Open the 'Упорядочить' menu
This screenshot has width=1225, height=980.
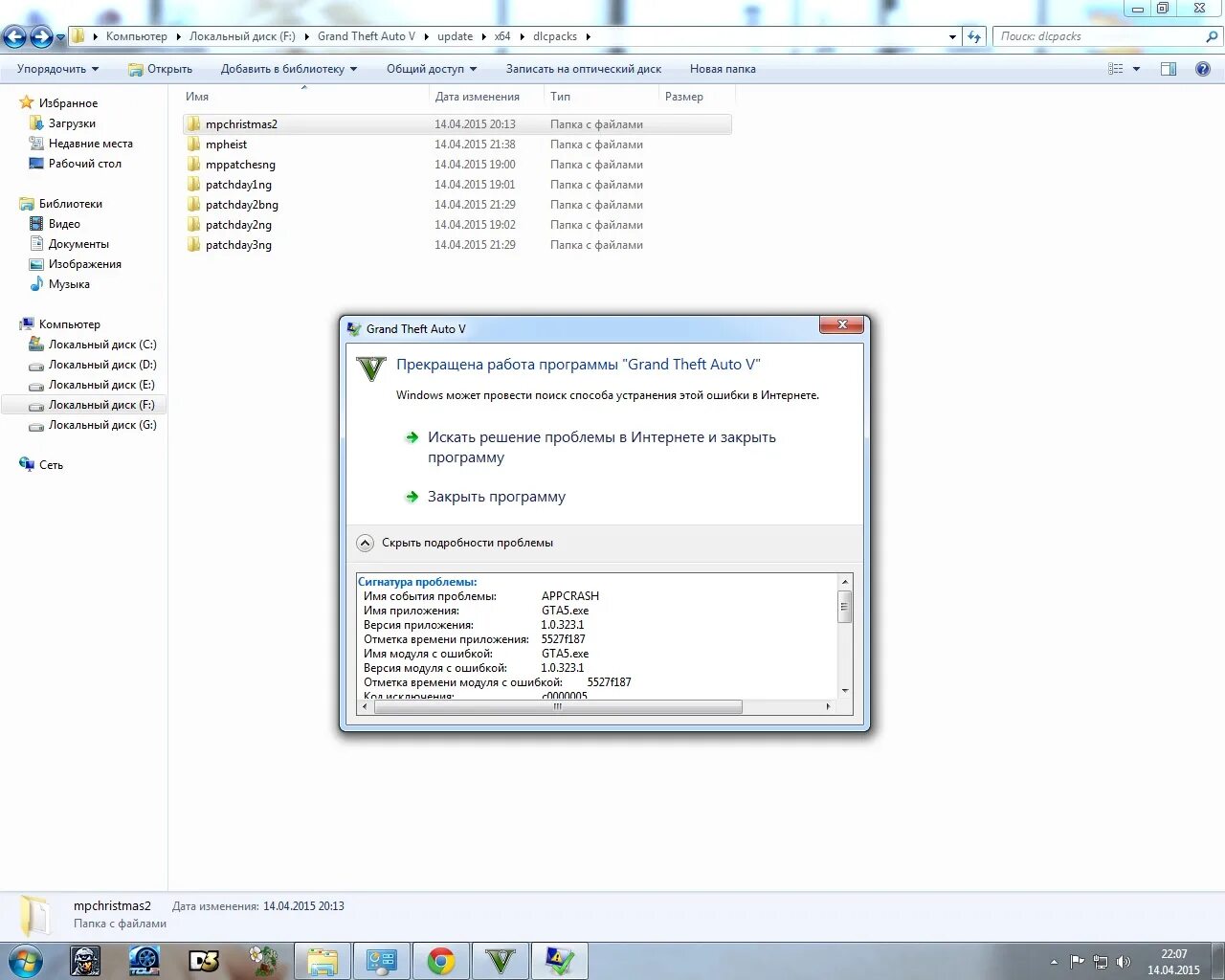[x=57, y=69]
